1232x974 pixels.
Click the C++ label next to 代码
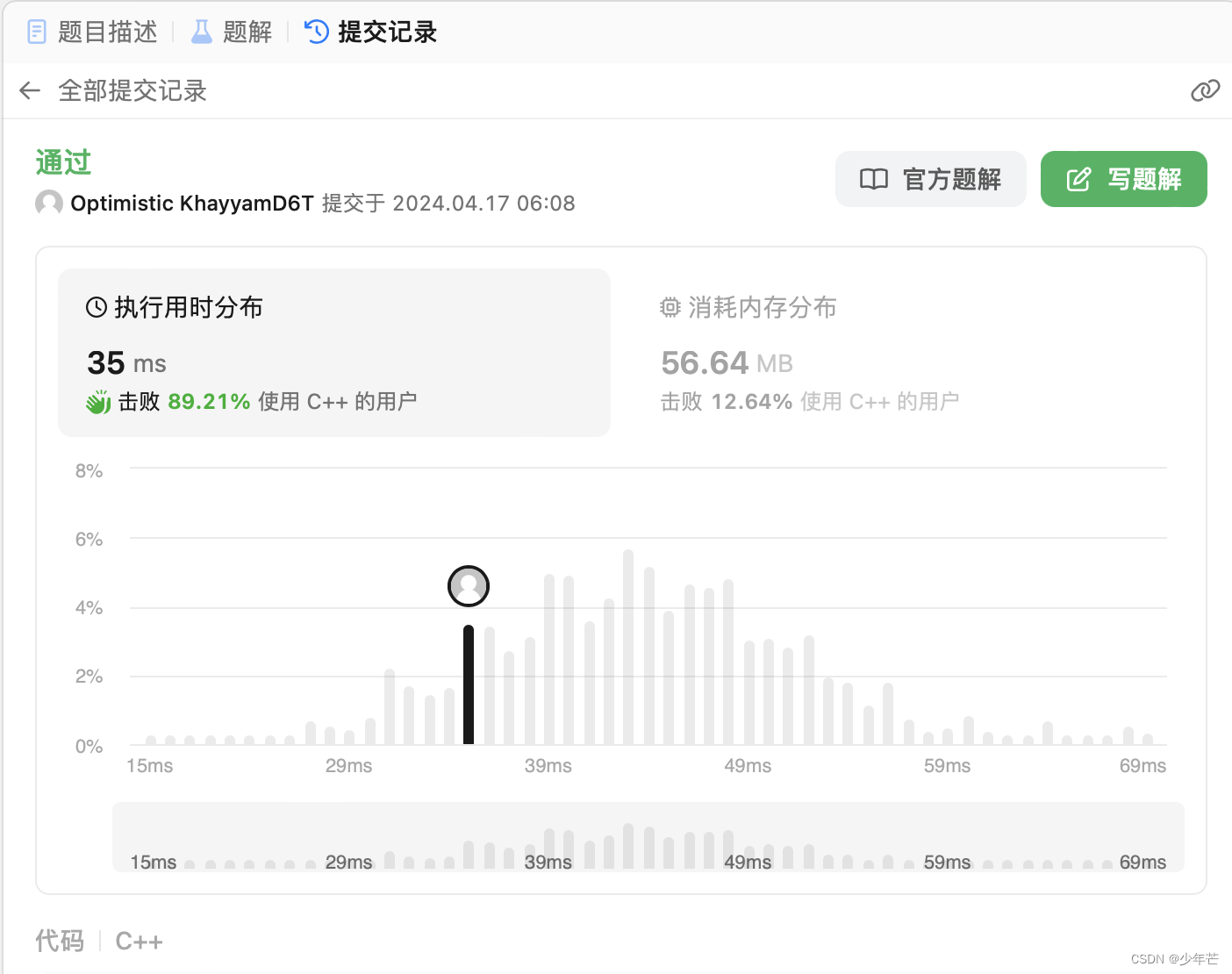tap(140, 942)
